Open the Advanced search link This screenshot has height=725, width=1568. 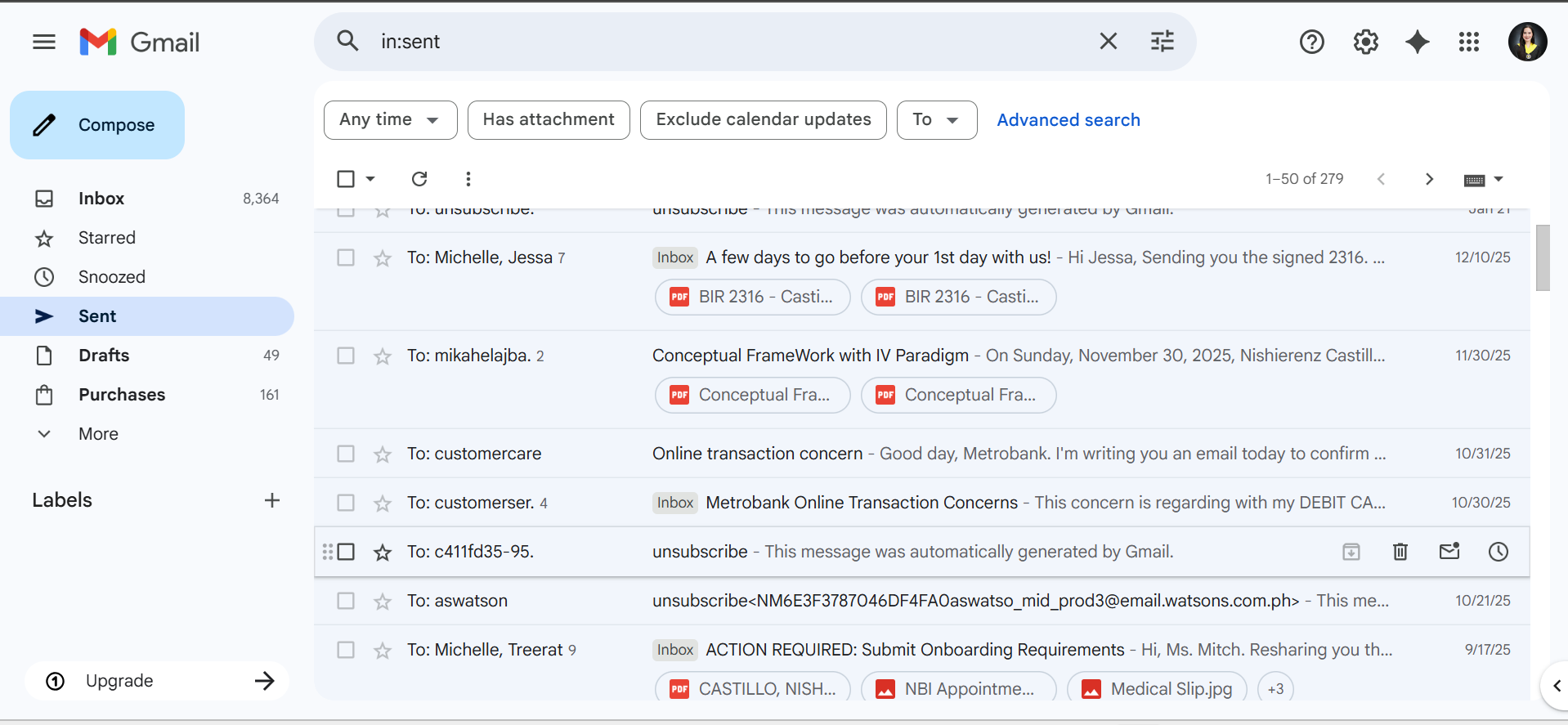point(1068,120)
